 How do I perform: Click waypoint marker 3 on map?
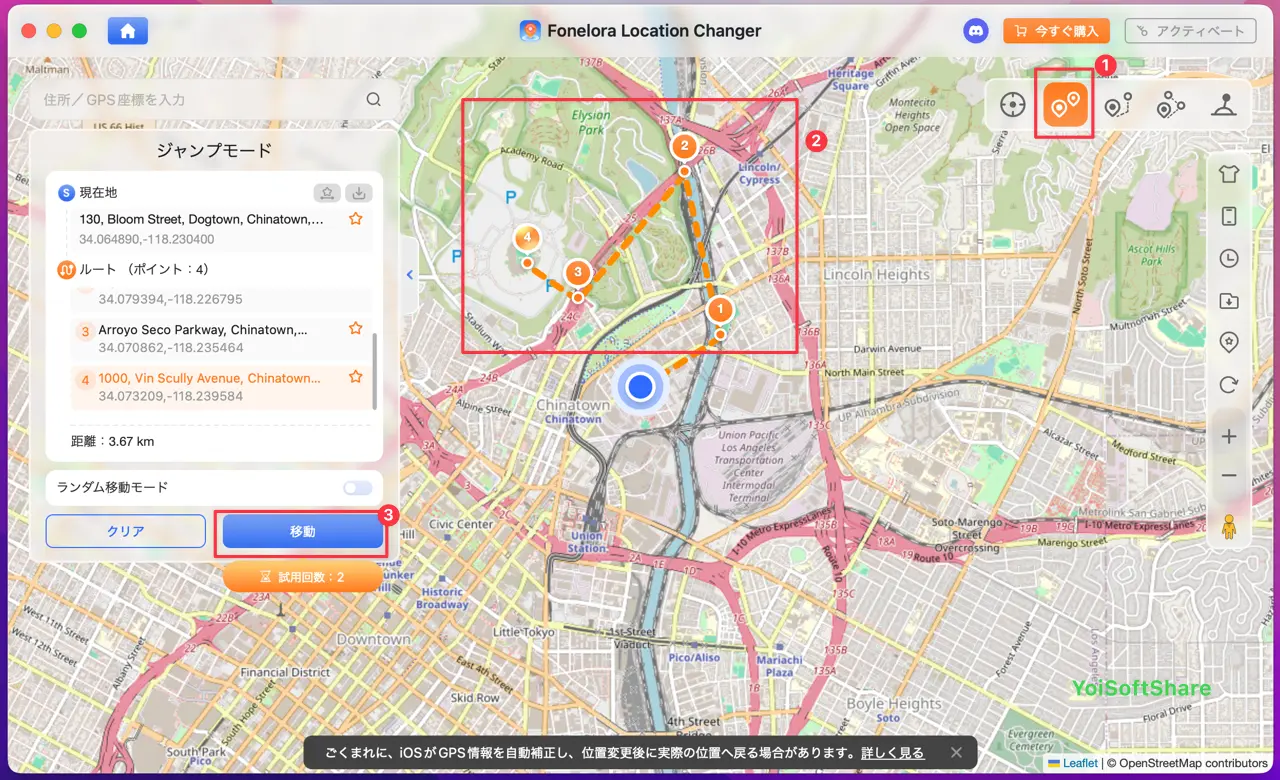tap(577, 273)
